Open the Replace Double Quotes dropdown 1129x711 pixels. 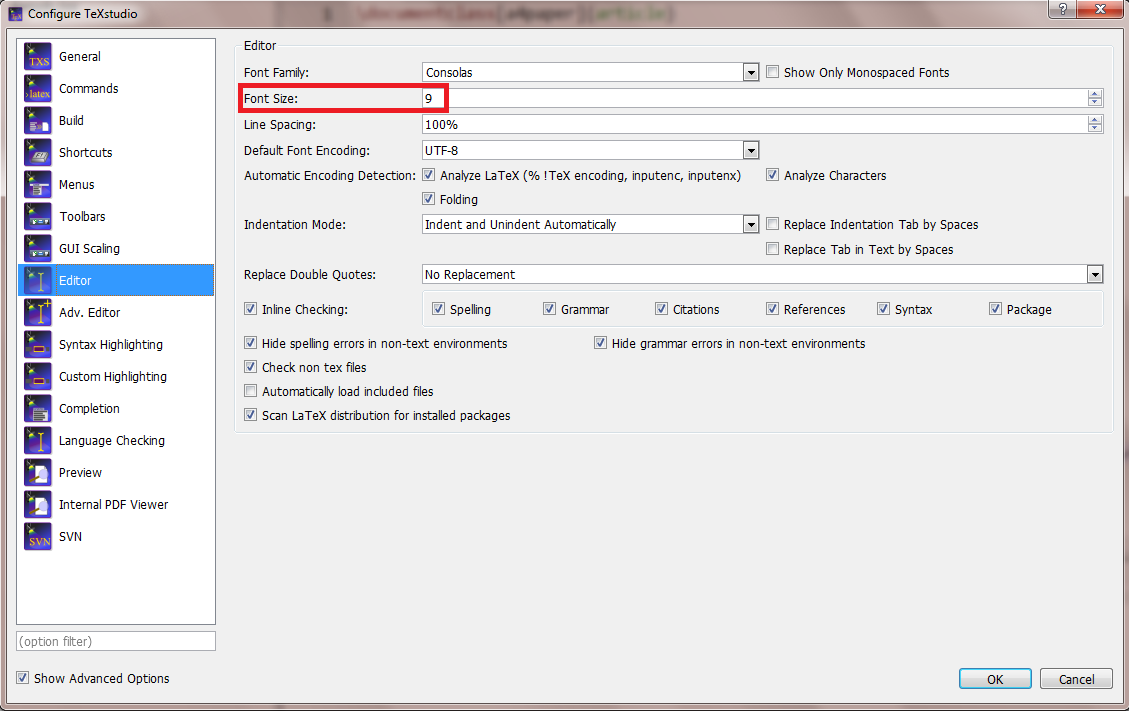(x=1095, y=274)
